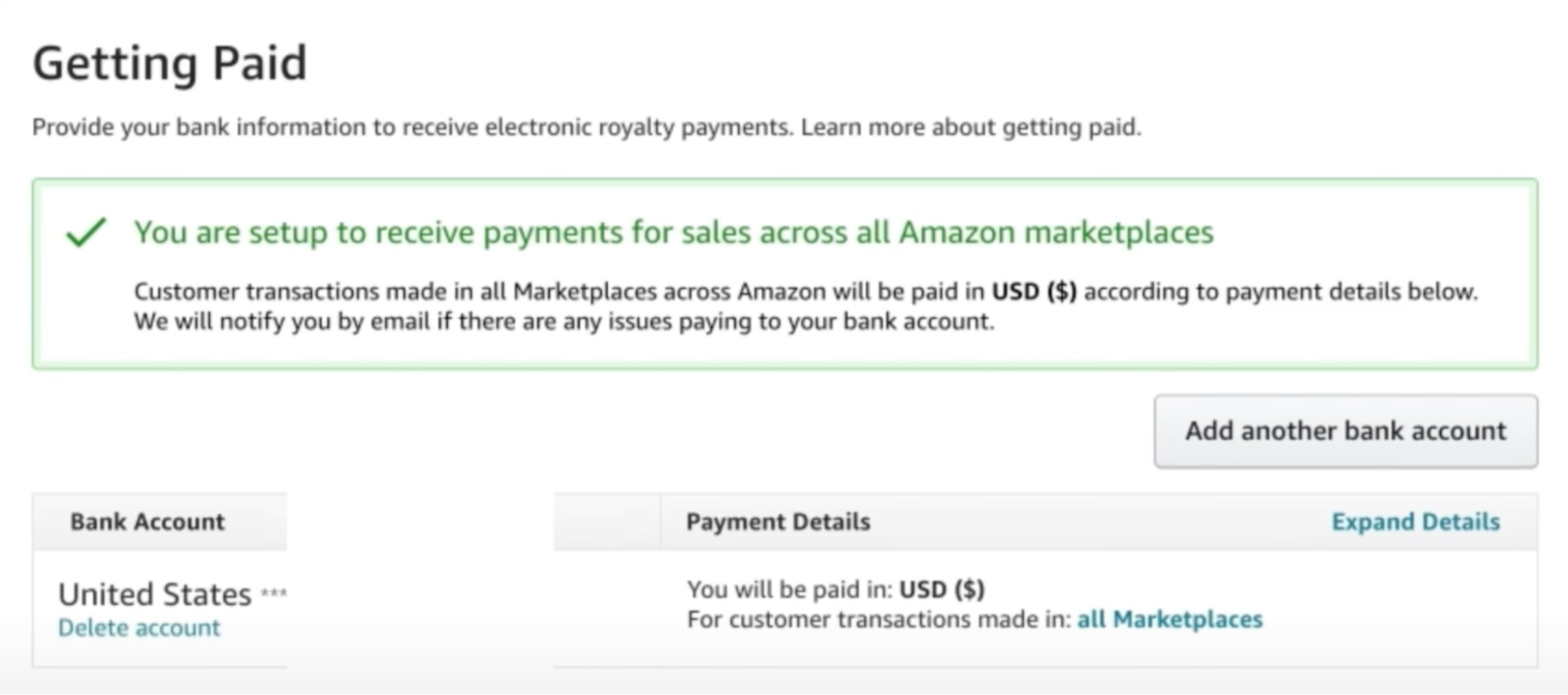The height and width of the screenshot is (695, 1568).
Task: Open the all Marketplaces link
Action: (x=1170, y=620)
